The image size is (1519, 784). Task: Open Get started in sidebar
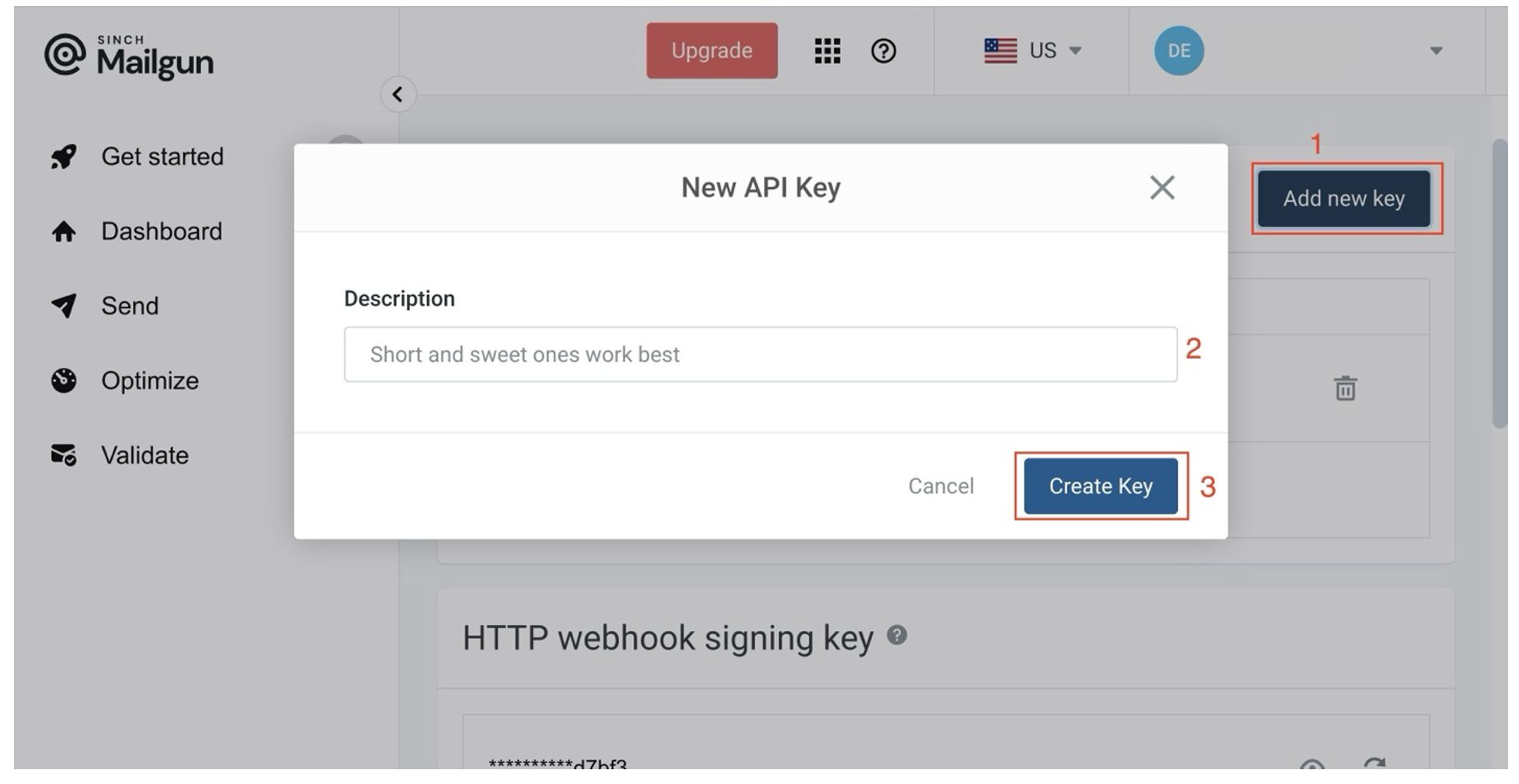coord(162,157)
